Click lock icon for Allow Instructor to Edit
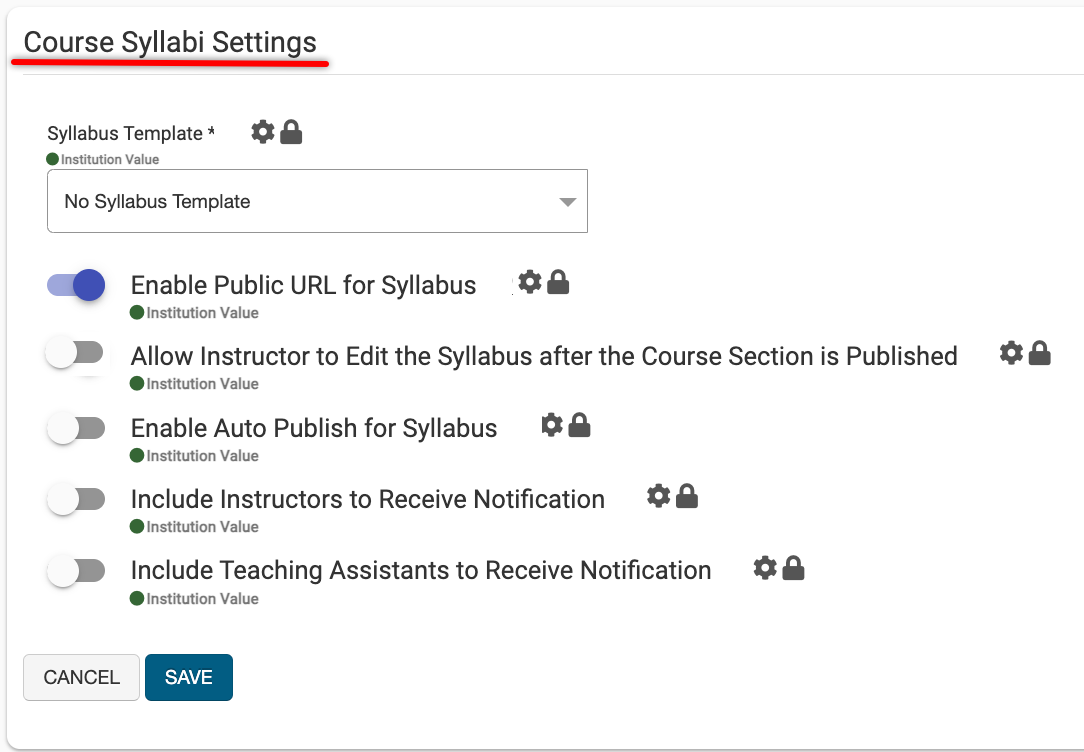 1040,352
